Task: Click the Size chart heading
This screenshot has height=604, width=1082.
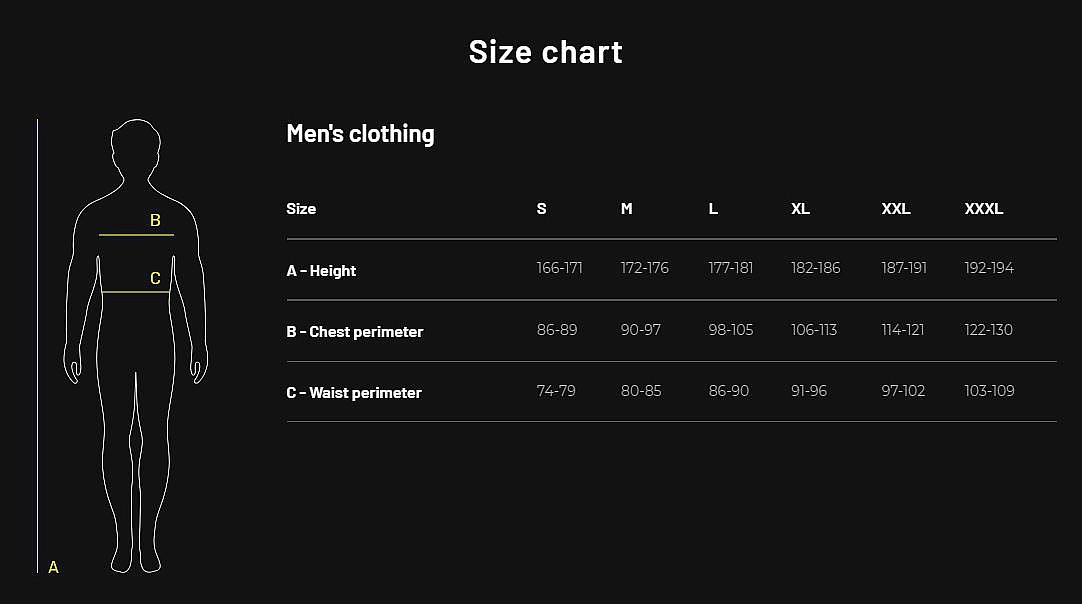Action: click(546, 52)
